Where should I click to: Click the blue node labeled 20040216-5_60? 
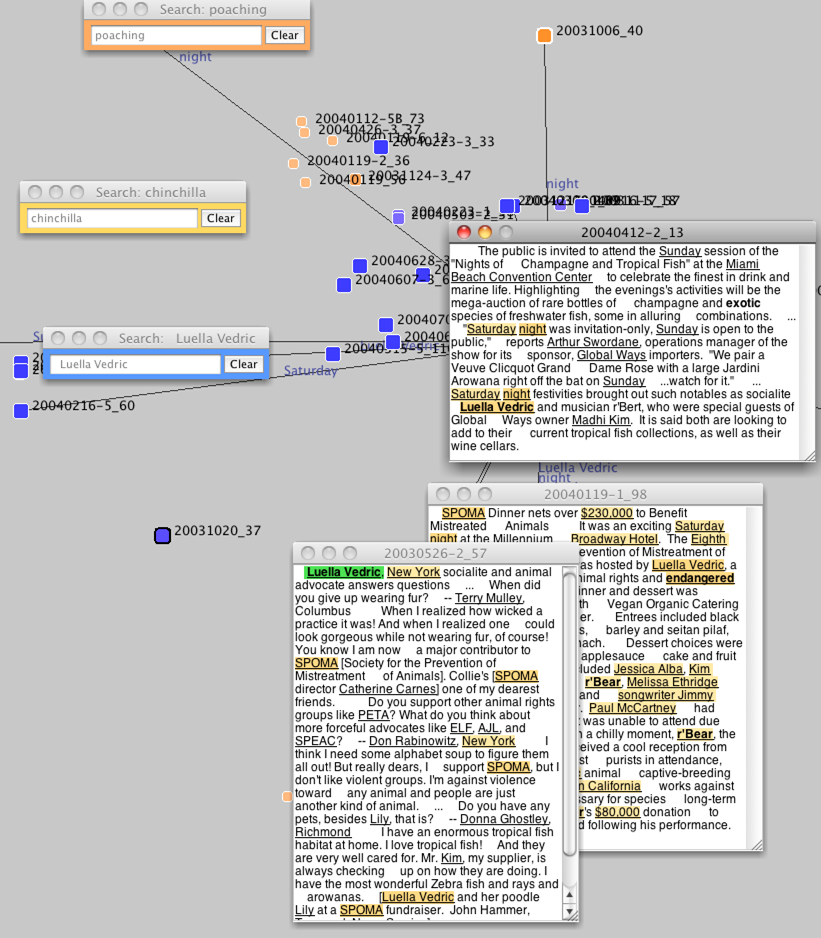[x=21, y=411]
